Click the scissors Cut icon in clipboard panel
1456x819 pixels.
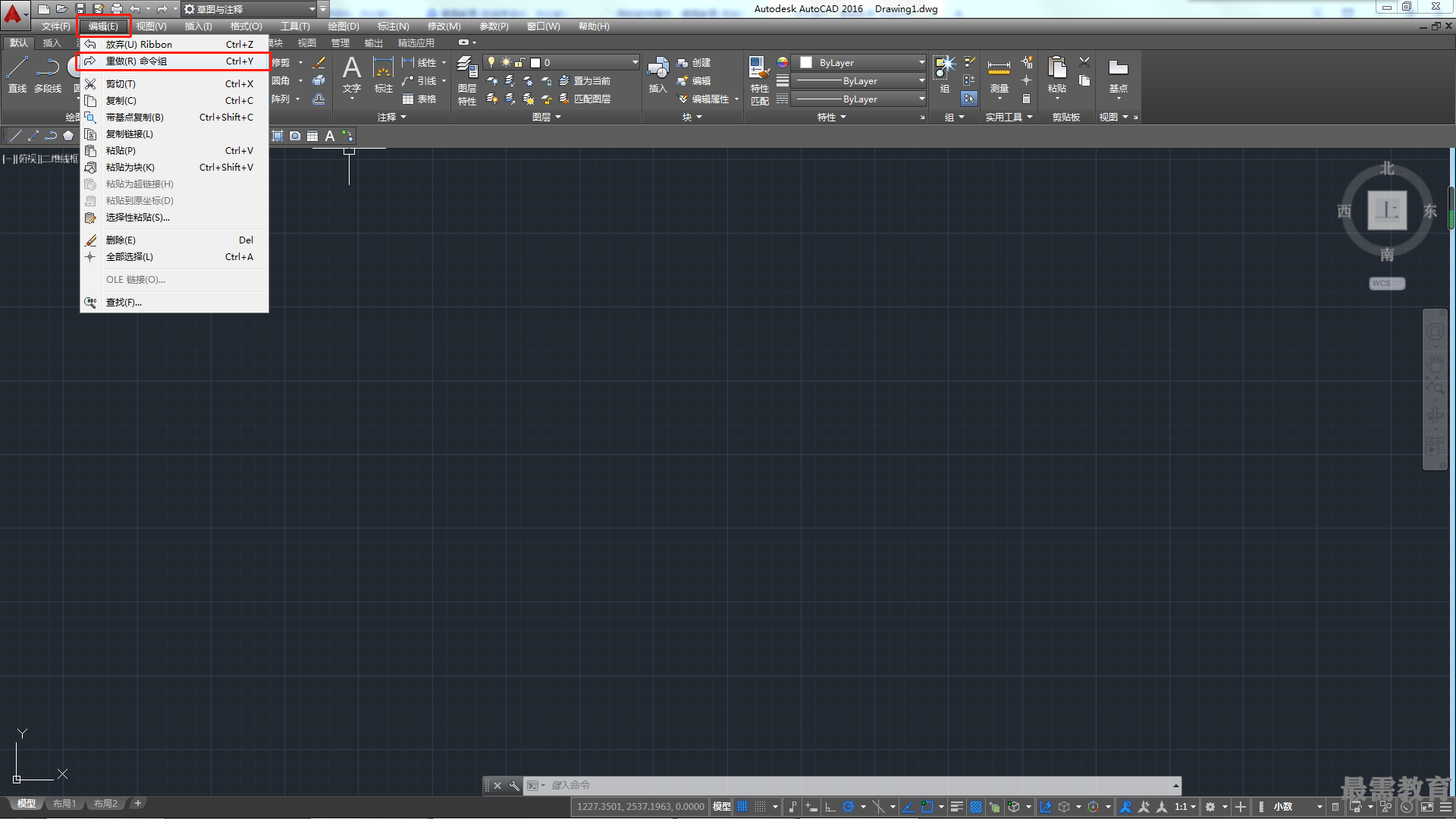tap(1084, 62)
